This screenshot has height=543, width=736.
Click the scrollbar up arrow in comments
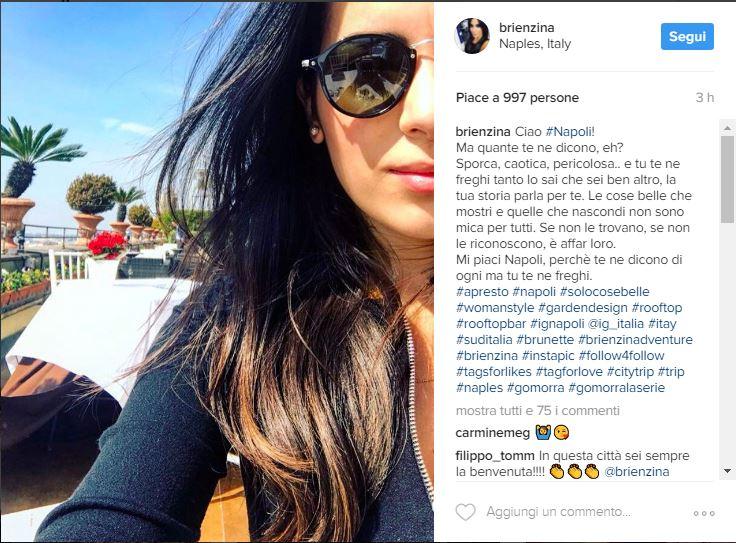(x=727, y=128)
